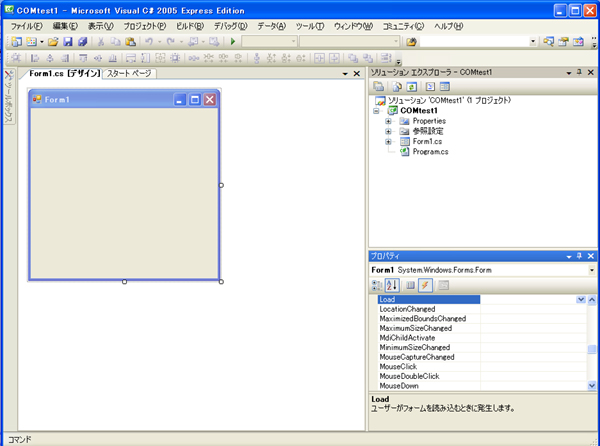Open the デバッグ(D) menu
The width and height of the screenshot is (600, 446).
[230, 26]
